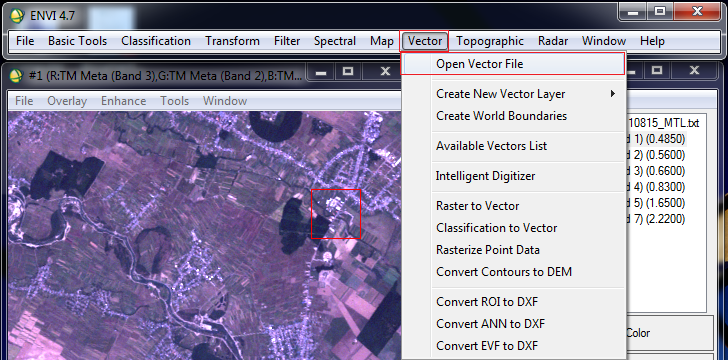Viewport: 728px width, 360px height.
Task: Open the Available Vectors List
Action: [491, 146]
